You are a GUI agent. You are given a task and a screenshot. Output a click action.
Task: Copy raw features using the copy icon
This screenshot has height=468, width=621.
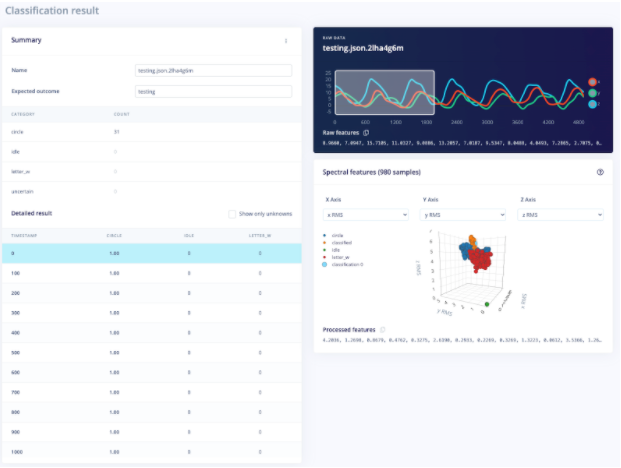pos(366,132)
